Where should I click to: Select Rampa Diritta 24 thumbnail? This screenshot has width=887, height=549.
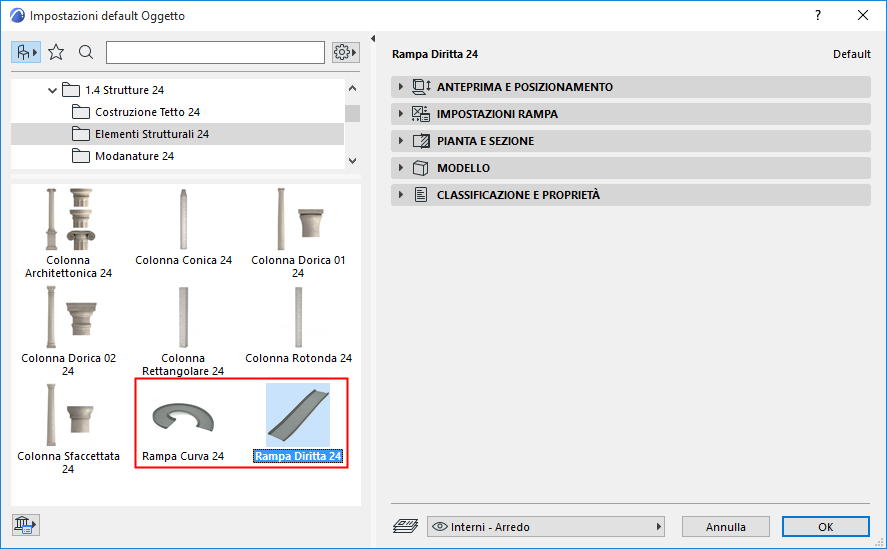click(298, 414)
